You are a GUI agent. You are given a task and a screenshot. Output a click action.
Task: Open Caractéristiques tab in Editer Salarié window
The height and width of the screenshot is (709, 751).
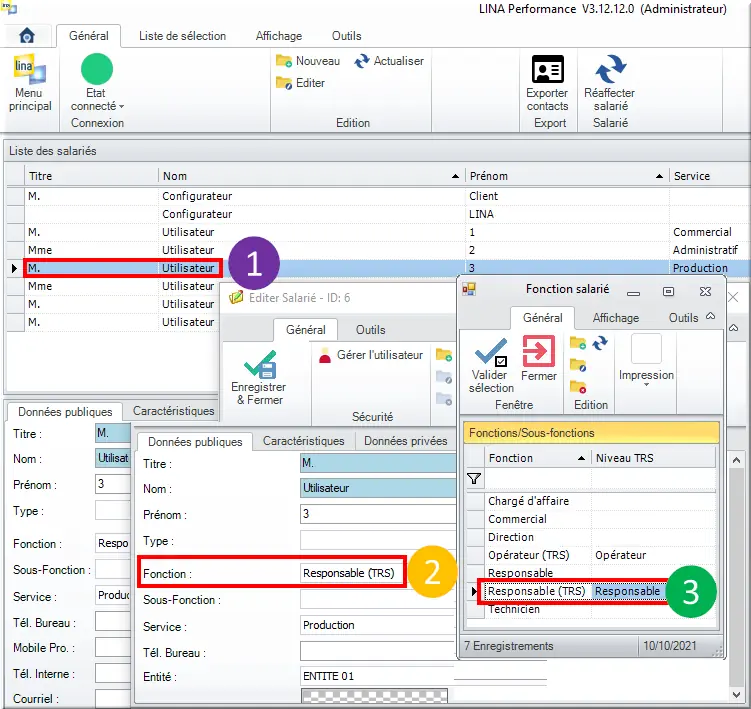(x=304, y=441)
